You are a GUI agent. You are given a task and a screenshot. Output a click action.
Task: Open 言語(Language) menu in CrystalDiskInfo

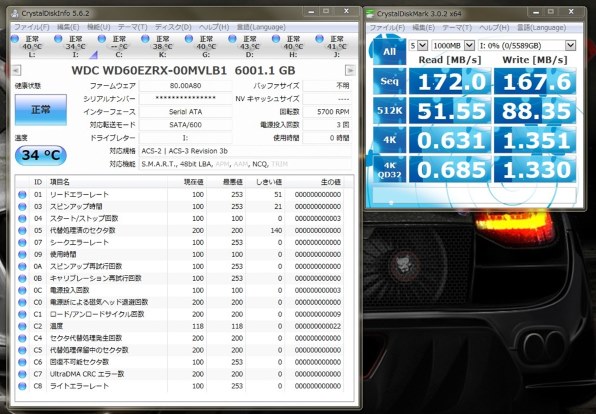(x=261, y=27)
